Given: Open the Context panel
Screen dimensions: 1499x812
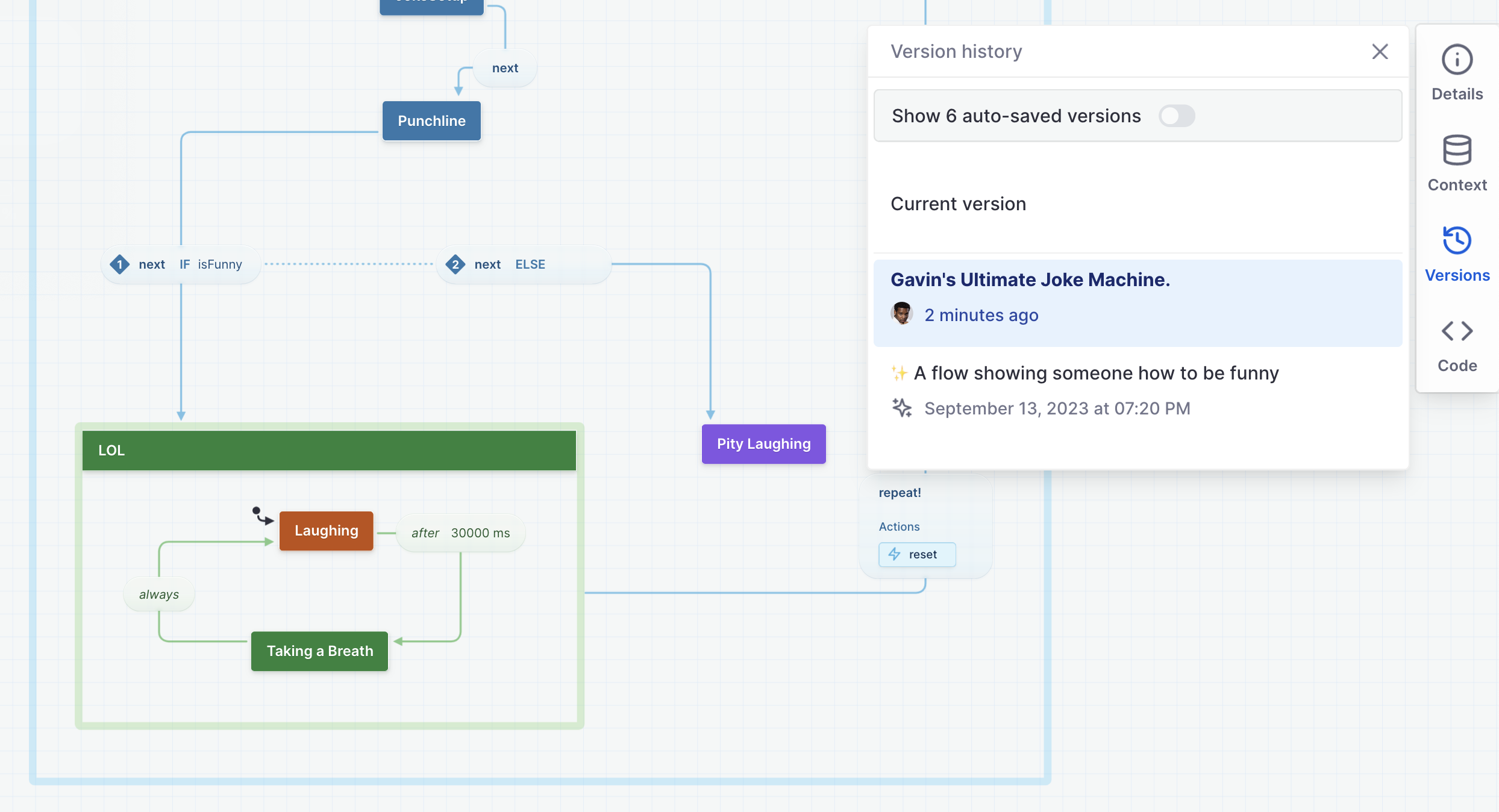Looking at the screenshot, I should [x=1457, y=163].
